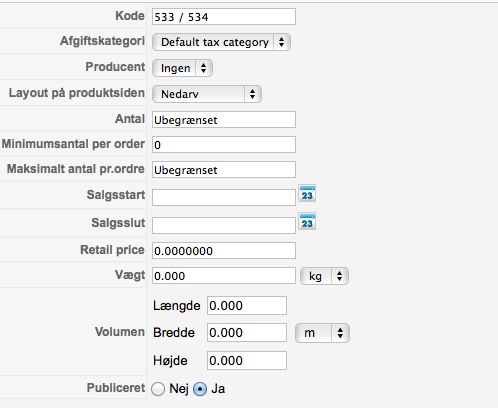This screenshot has width=498, height=408.
Task: Focus the Antal quantity field
Action: pyautogui.click(x=224, y=120)
